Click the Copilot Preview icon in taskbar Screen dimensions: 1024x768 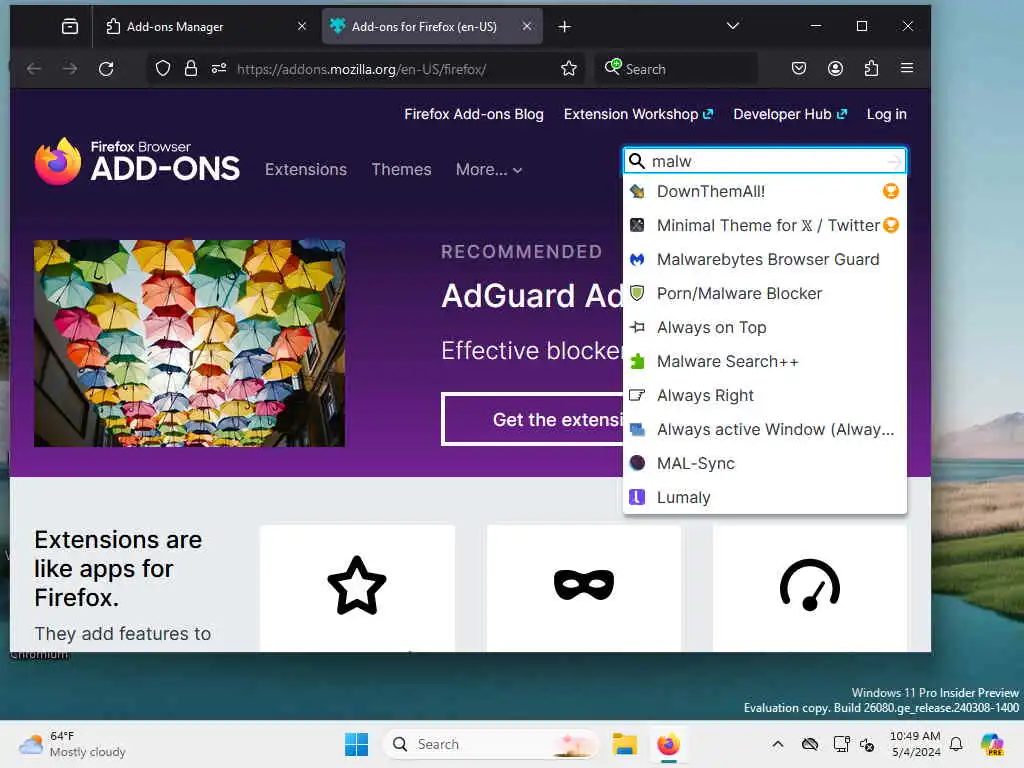(993, 744)
